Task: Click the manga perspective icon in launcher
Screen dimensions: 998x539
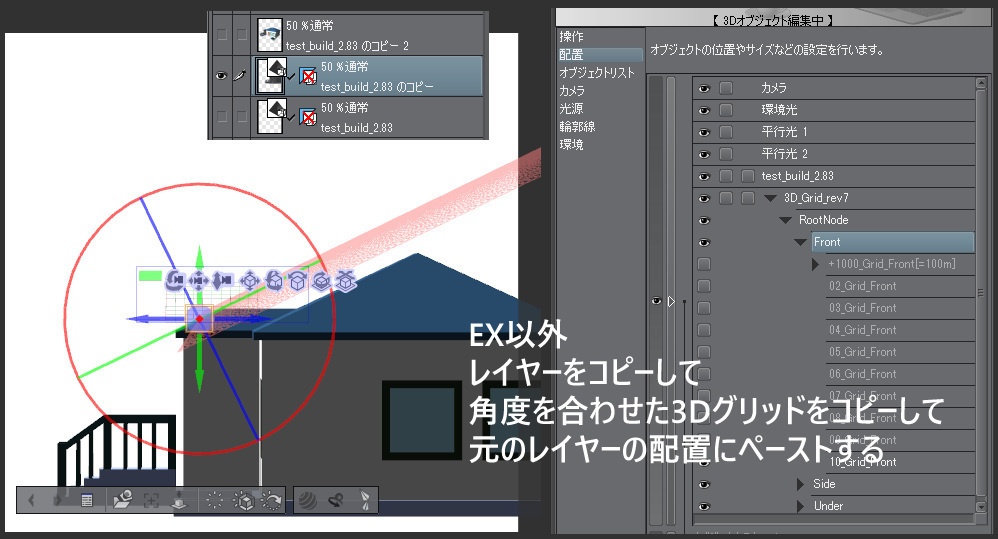Action: 365,500
